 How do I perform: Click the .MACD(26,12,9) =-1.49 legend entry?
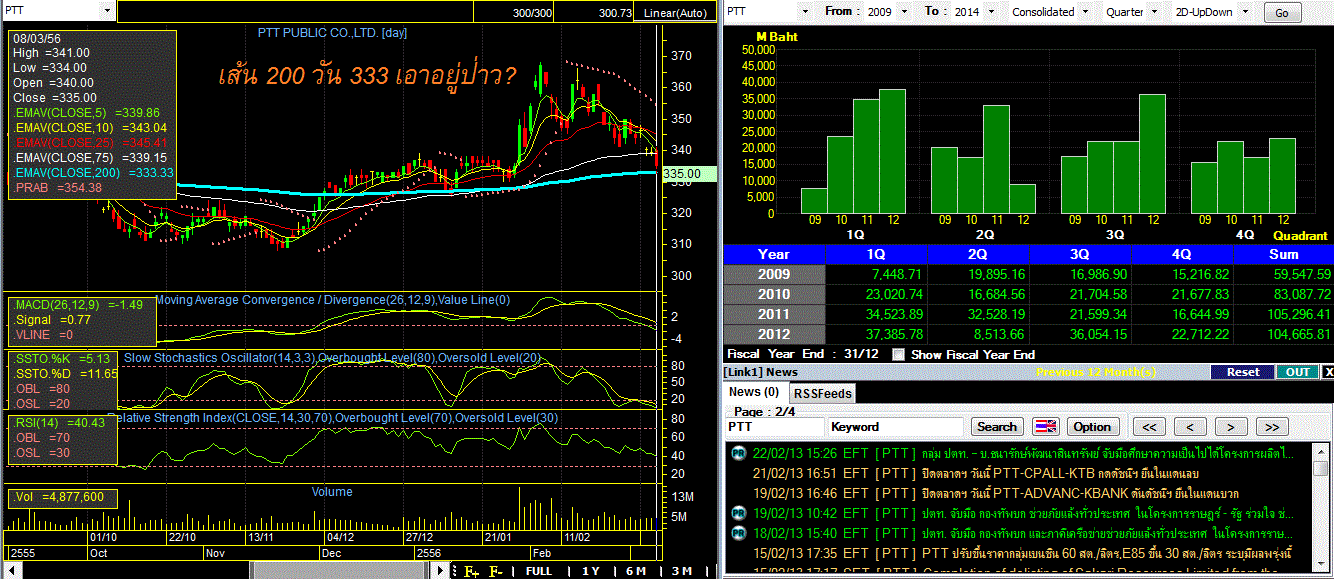(78, 304)
